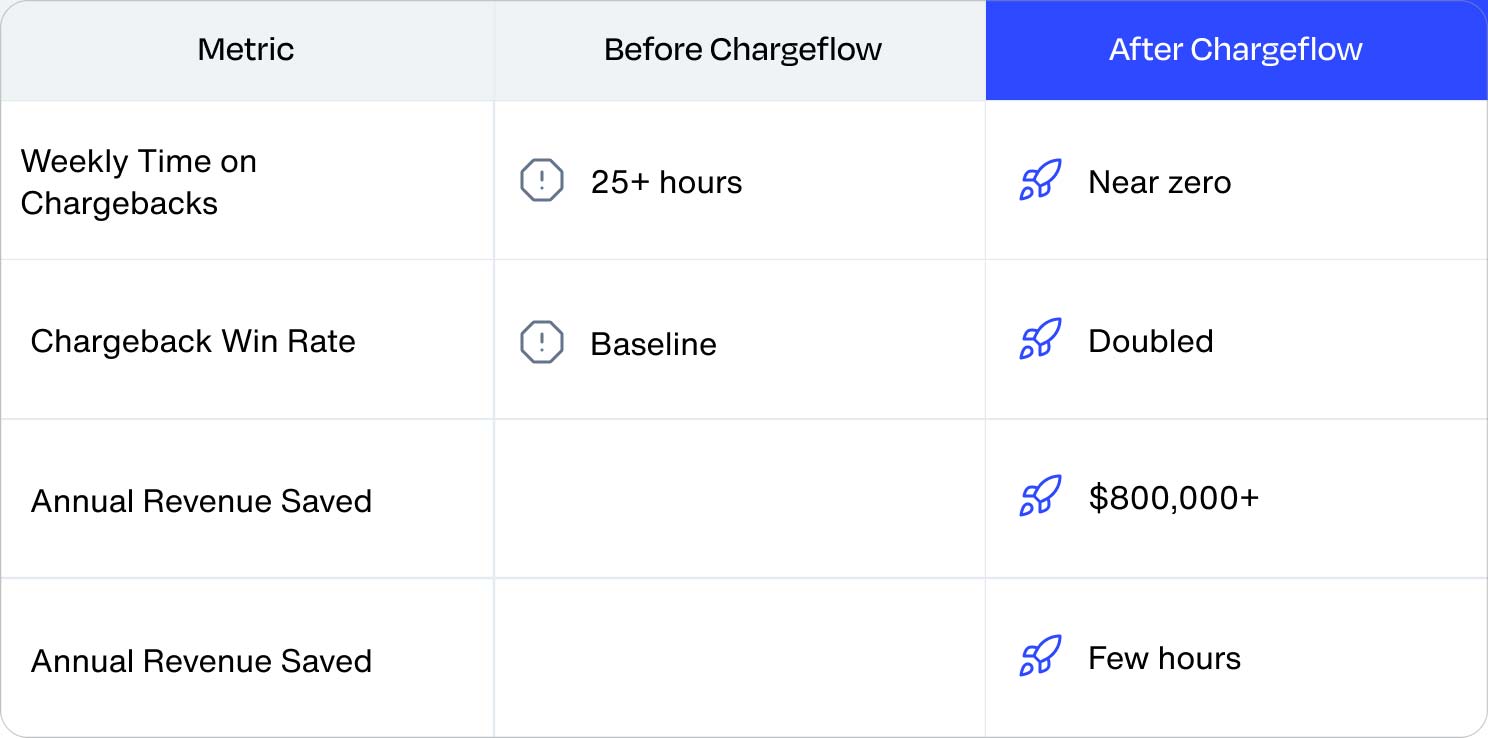Screen dimensions: 1488x738
Task: Click the Weekly Time on Chargebacks label
Action: click(x=139, y=182)
